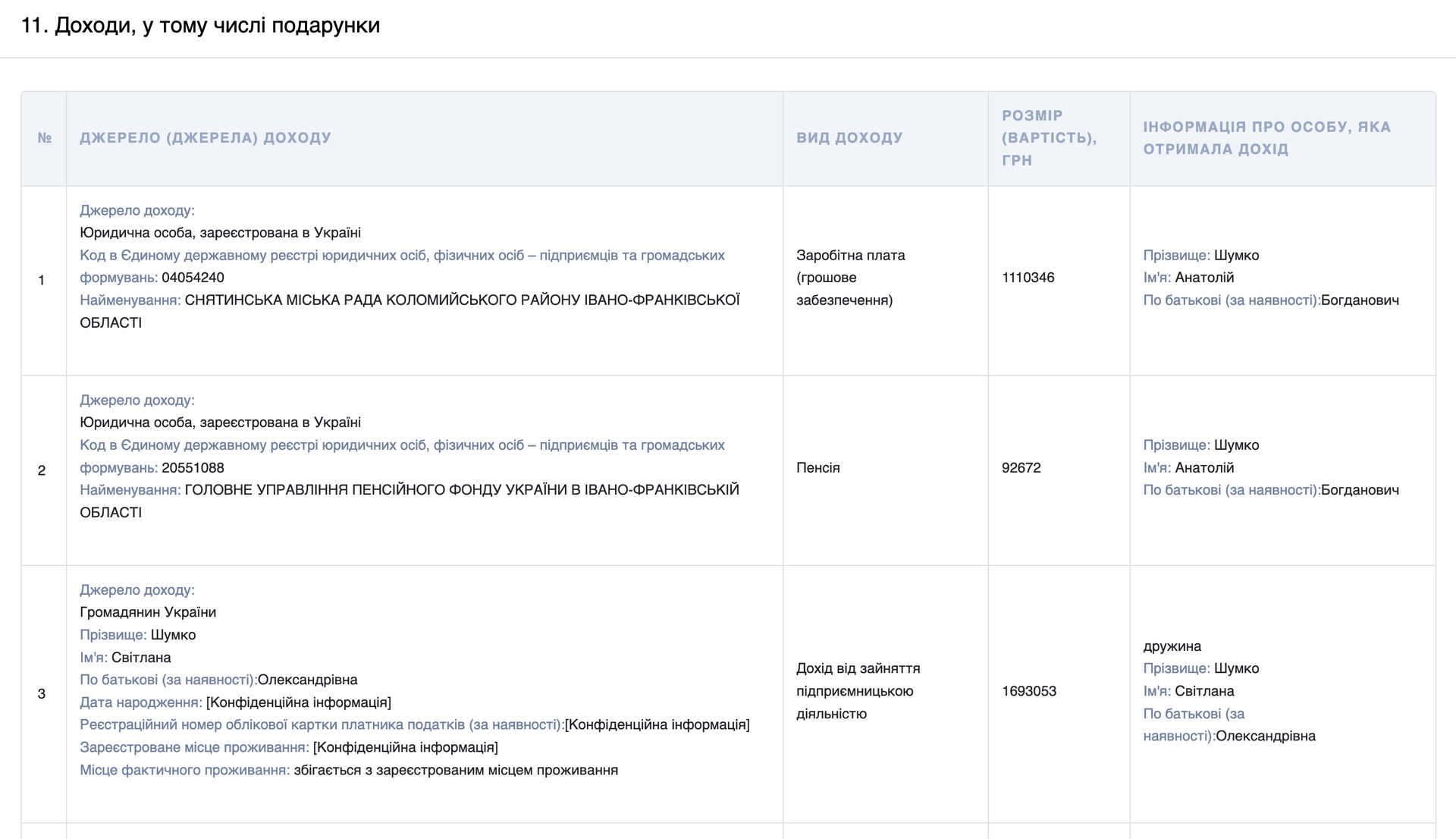Select row number 2 in the № column
The width and height of the screenshot is (1456, 839).
click(x=42, y=470)
